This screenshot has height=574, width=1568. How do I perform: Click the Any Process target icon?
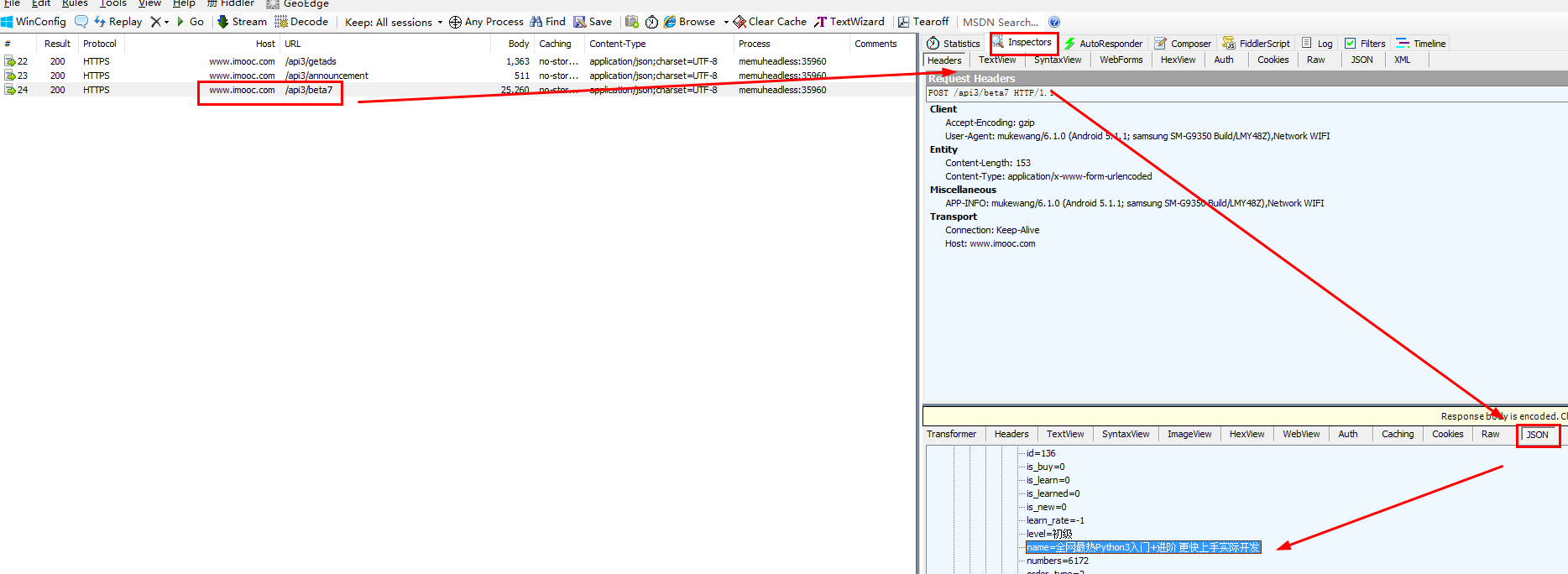[455, 22]
